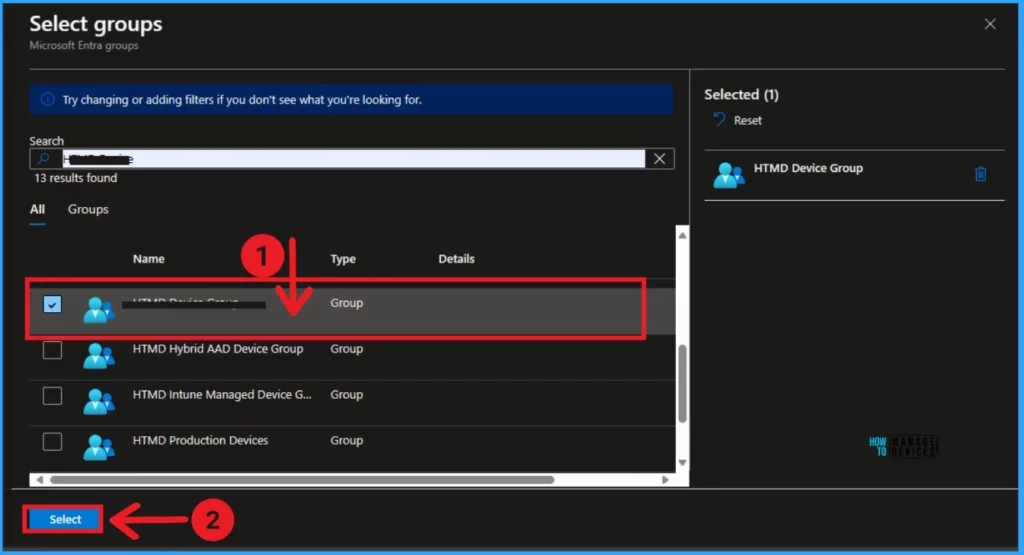This screenshot has height=555, width=1024.
Task: Focus the group search input field
Action: click(353, 159)
